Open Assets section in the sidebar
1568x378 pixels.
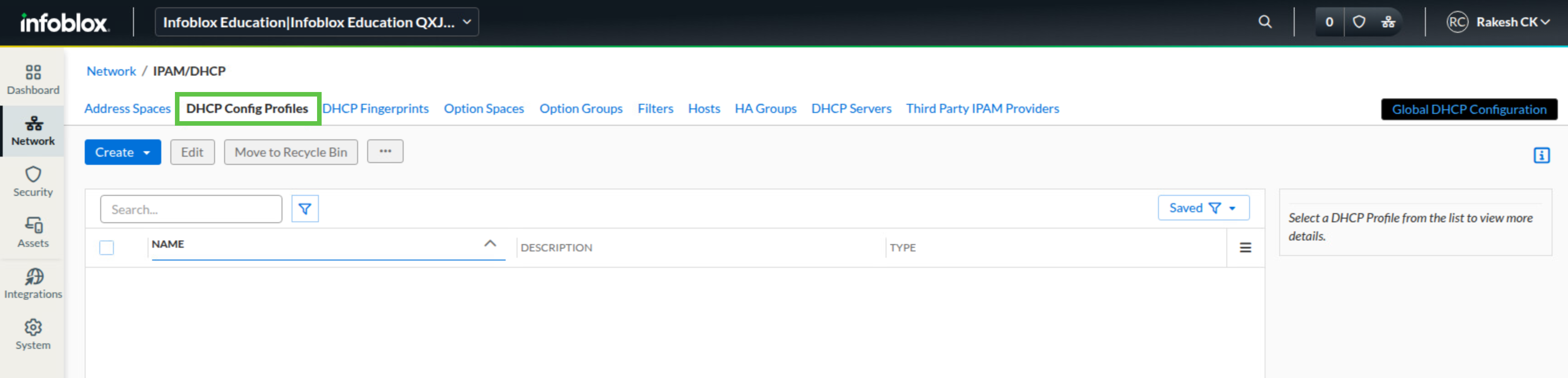coord(33,233)
